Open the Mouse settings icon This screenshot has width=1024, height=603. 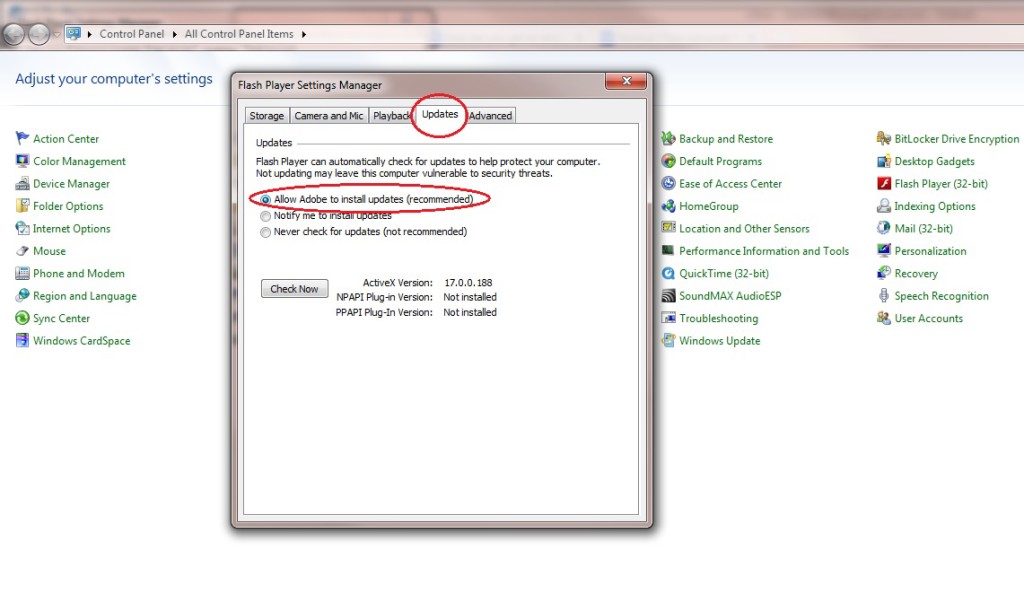22,251
